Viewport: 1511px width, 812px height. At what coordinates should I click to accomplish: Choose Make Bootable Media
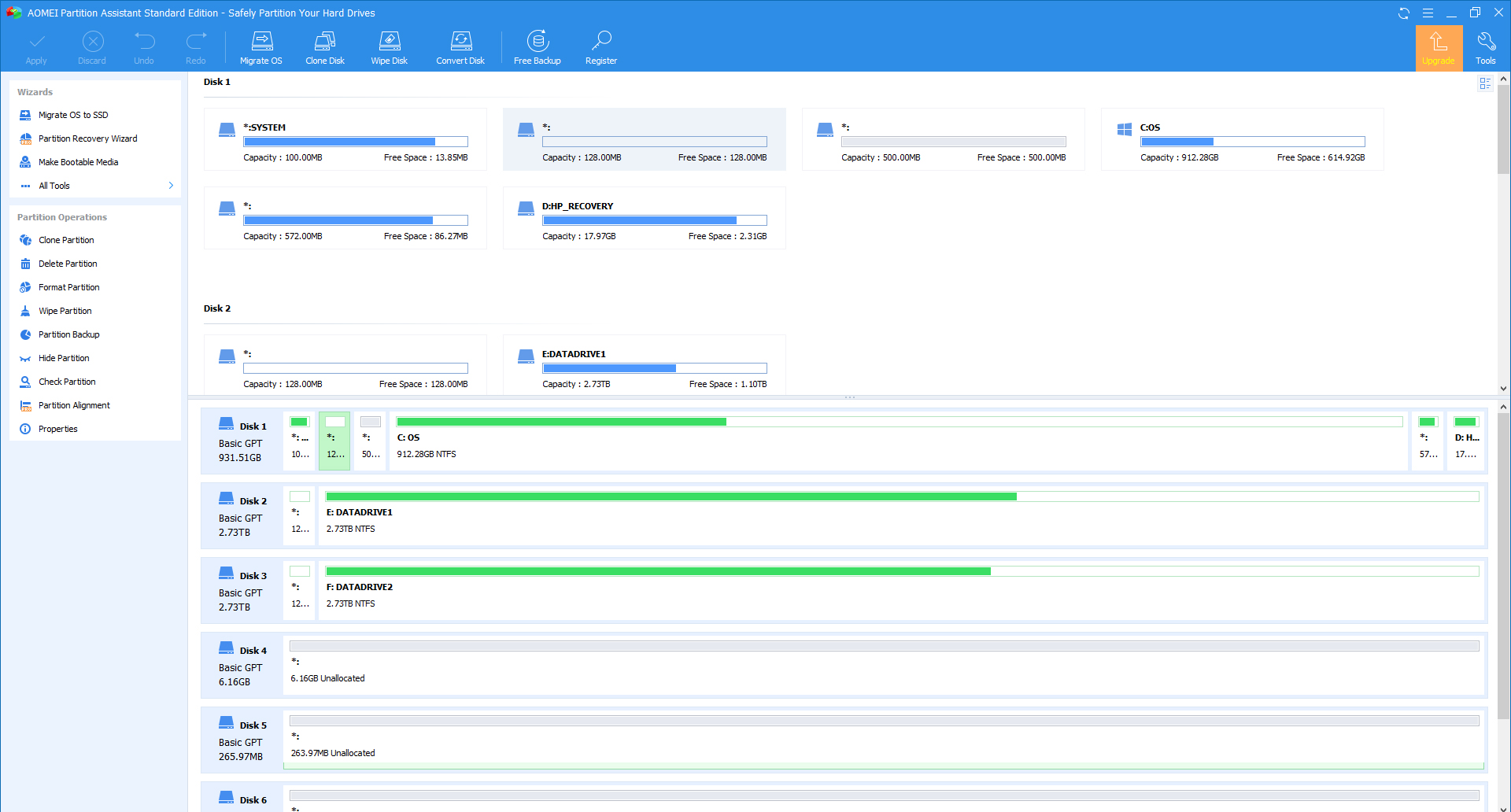94,162
